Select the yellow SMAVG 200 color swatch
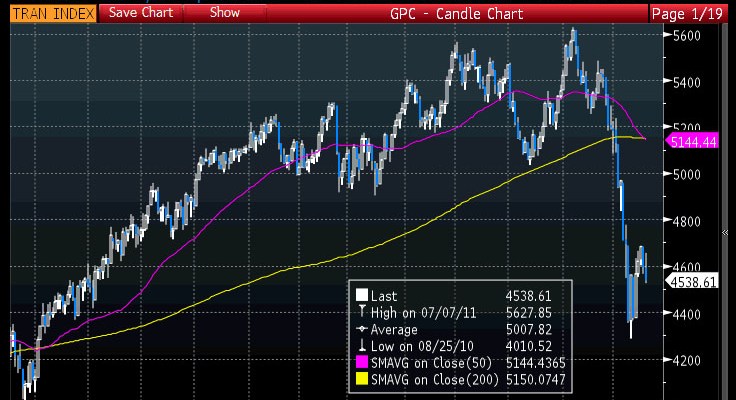 coord(361,378)
